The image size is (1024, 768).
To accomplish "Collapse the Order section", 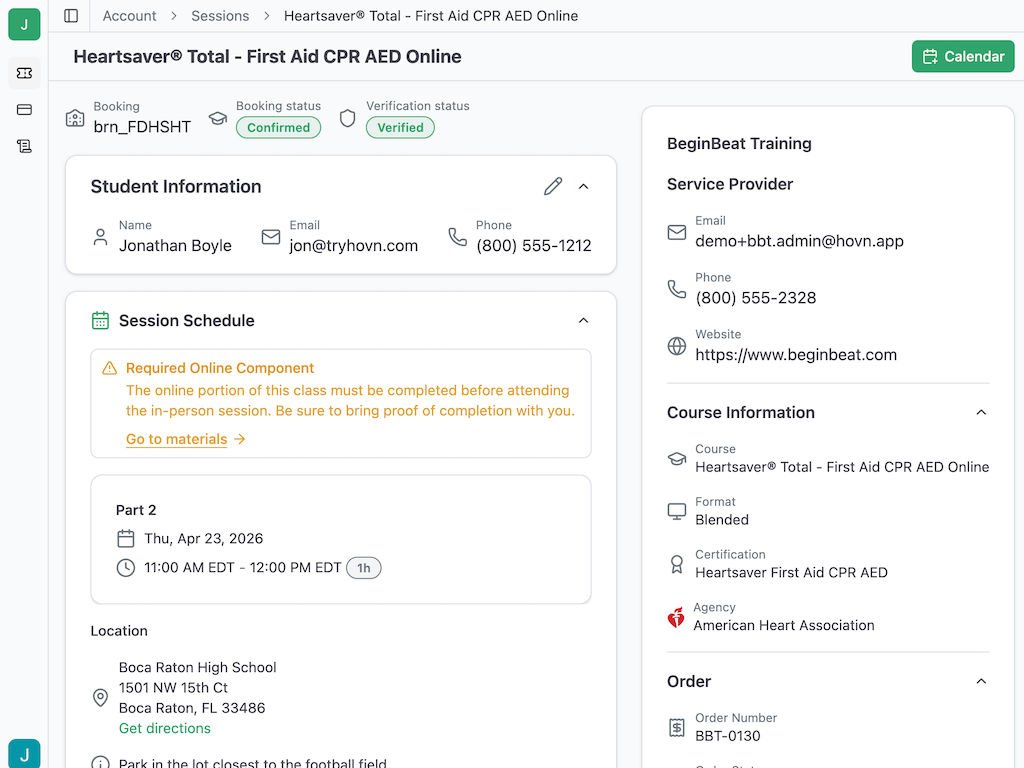I will [x=981, y=681].
